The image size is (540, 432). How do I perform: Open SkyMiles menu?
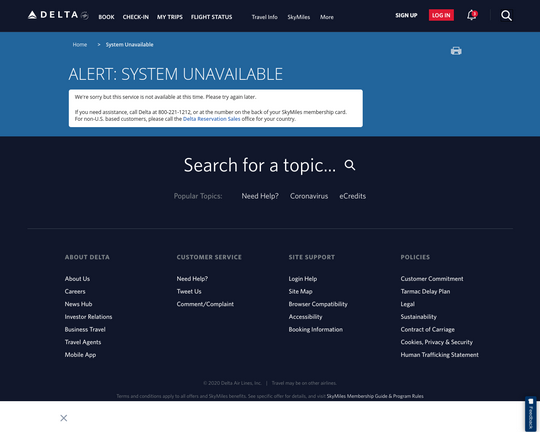pos(299,17)
